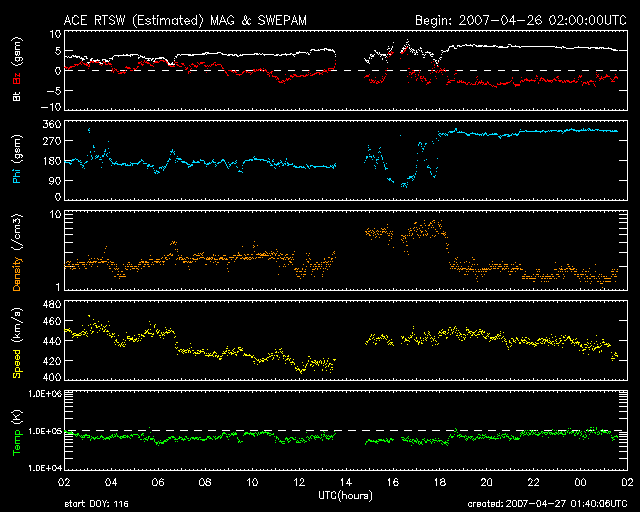Click the '12' hour label on time axis
Image resolution: width=640 pixels, height=512 pixels.
tap(299, 482)
